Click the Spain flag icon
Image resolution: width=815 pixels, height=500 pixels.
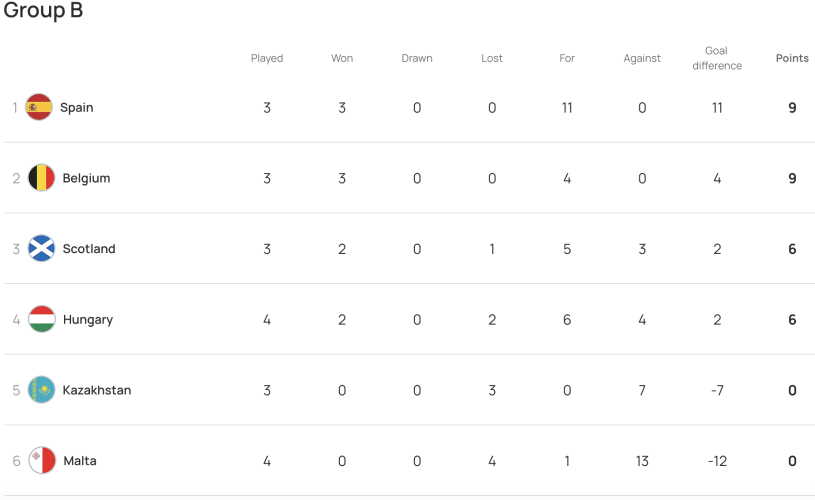[39, 107]
